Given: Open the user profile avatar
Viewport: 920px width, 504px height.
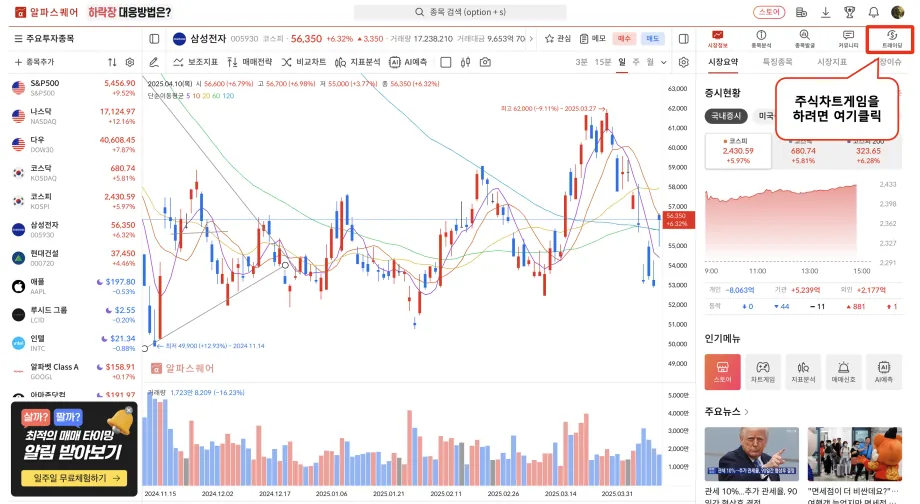Looking at the screenshot, I should click(x=897, y=12).
